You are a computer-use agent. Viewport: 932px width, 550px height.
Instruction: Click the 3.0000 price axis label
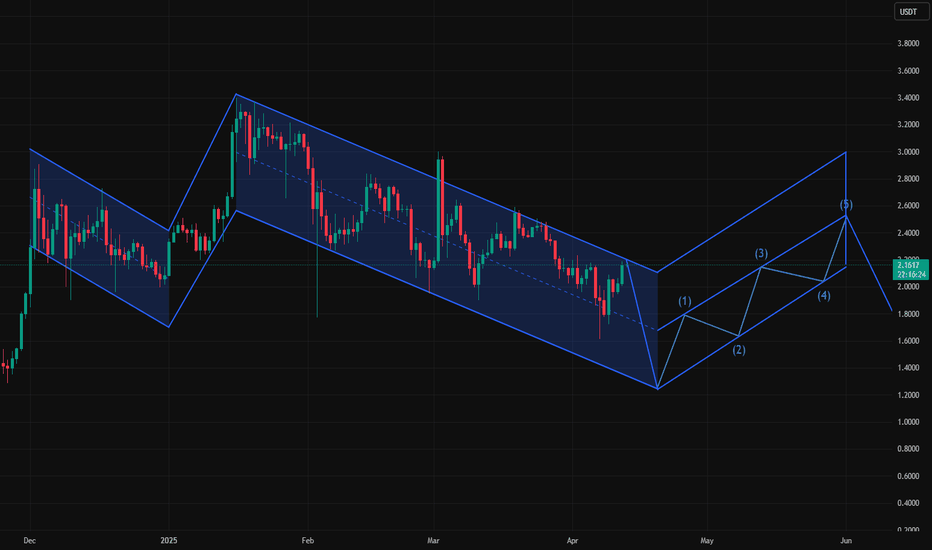point(908,152)
